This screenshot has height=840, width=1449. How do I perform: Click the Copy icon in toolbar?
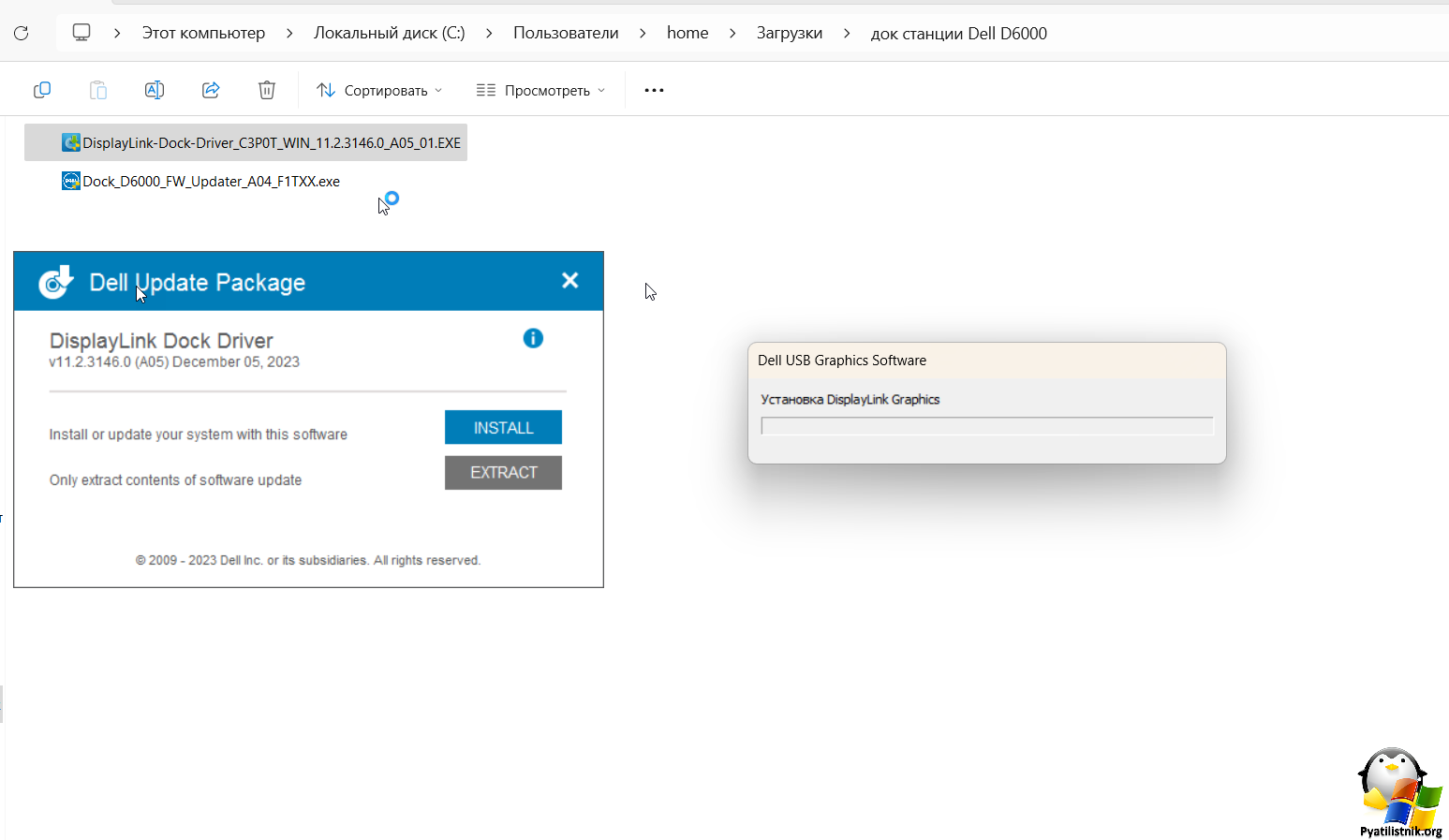tap(42, 90)
